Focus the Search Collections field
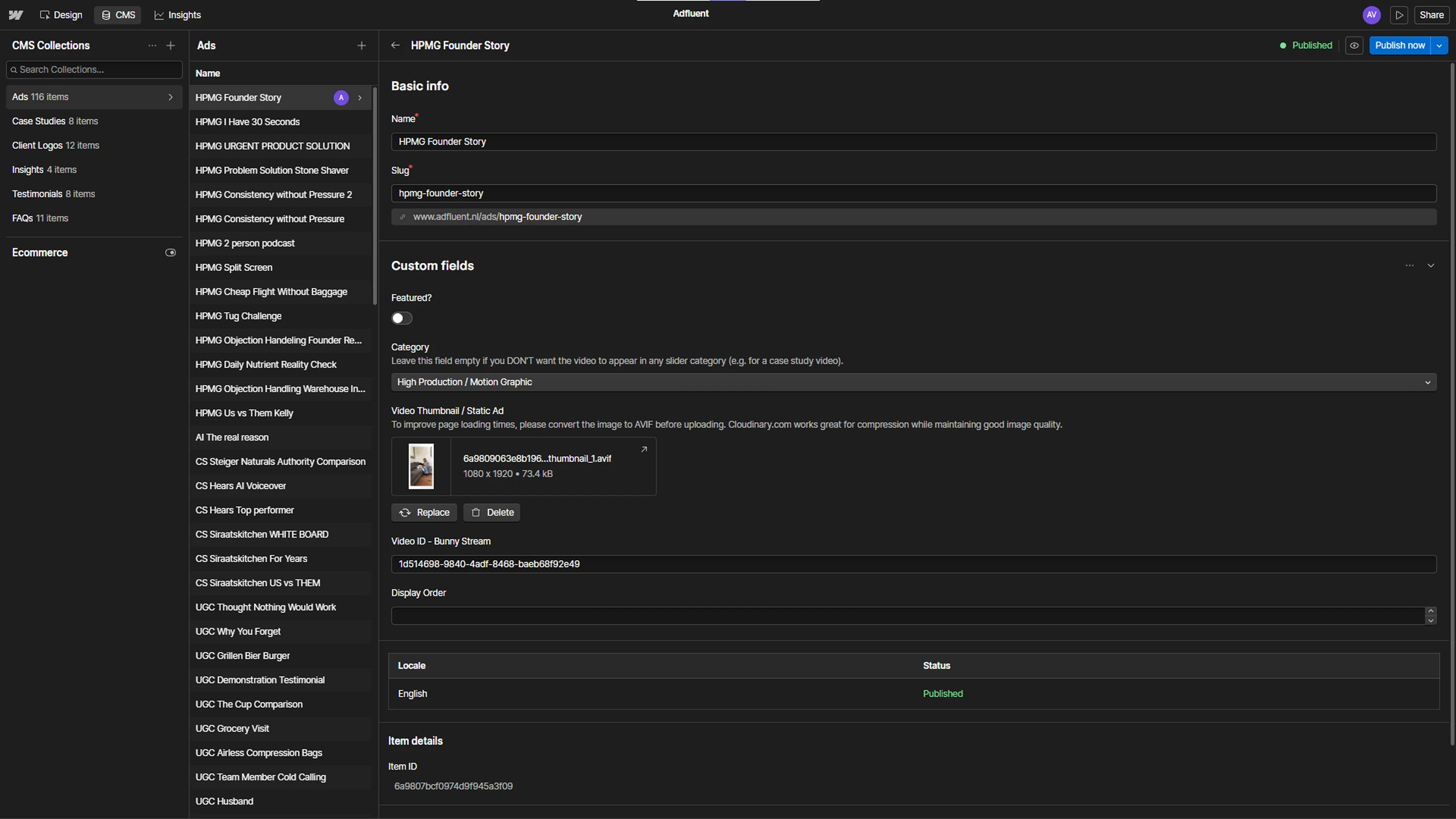1456x819 pixels. (x=94, y=70)
